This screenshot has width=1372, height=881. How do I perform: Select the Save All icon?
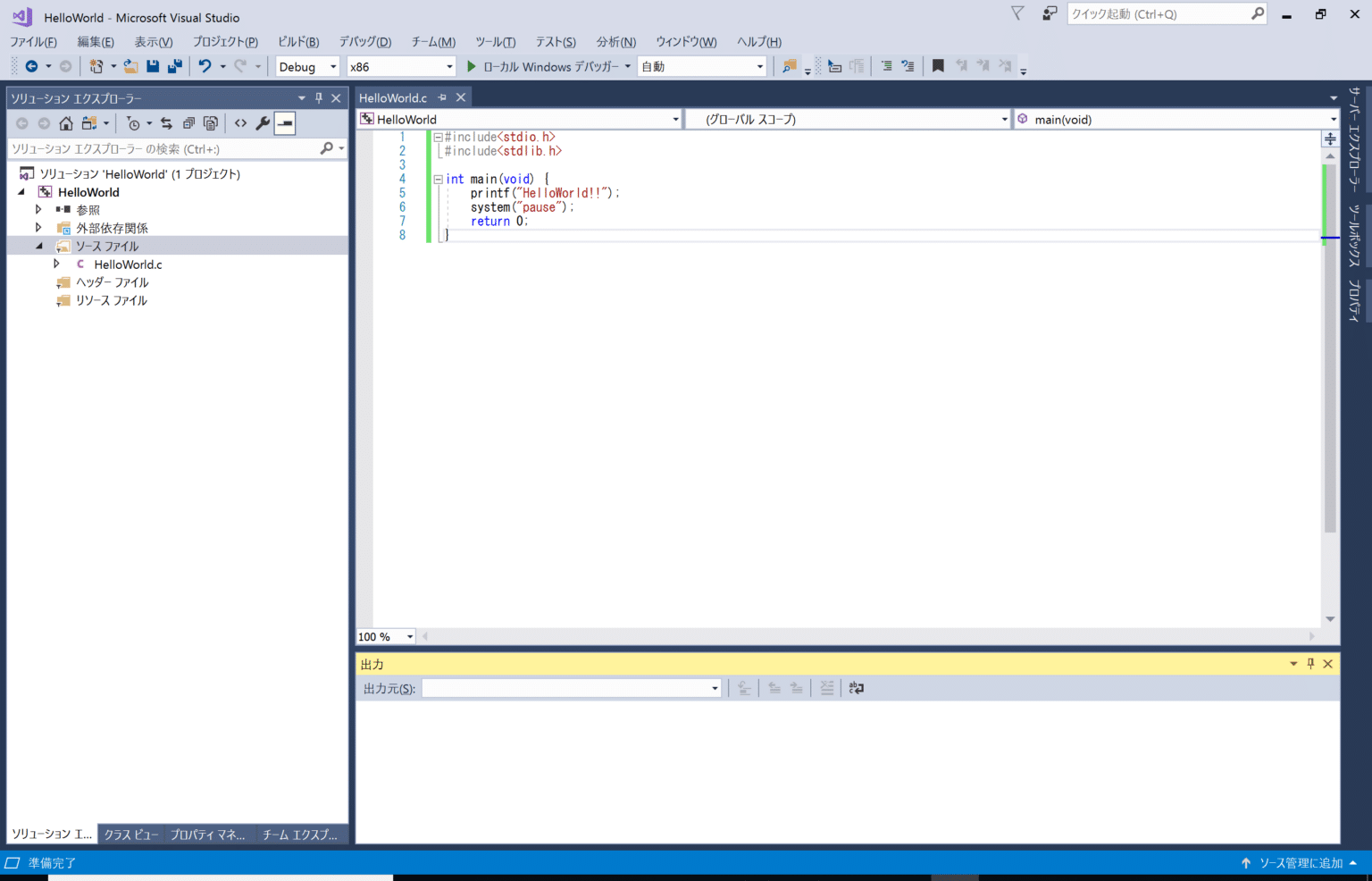tap(175, 65)
